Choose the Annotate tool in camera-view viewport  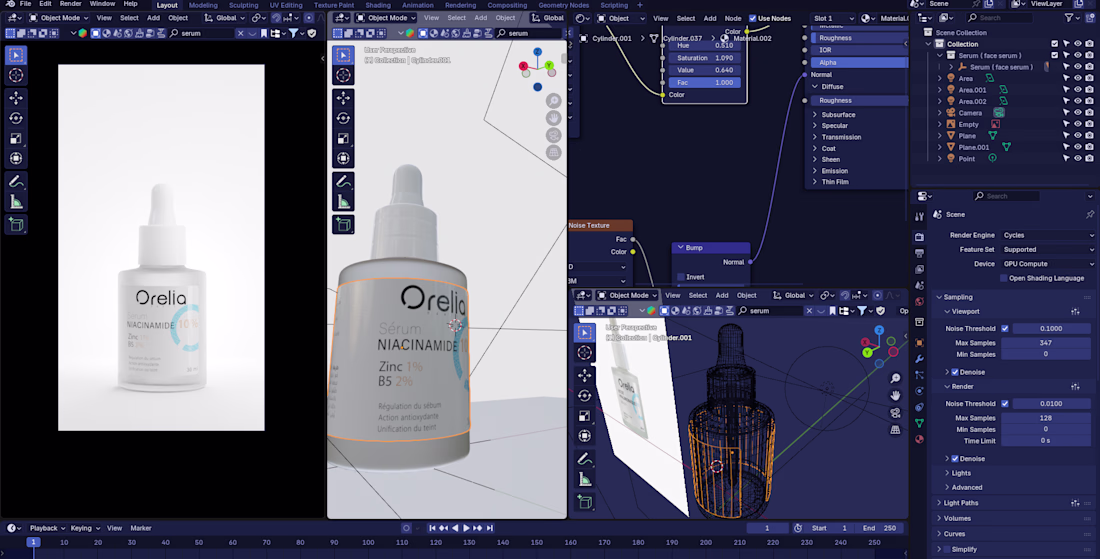16,182
